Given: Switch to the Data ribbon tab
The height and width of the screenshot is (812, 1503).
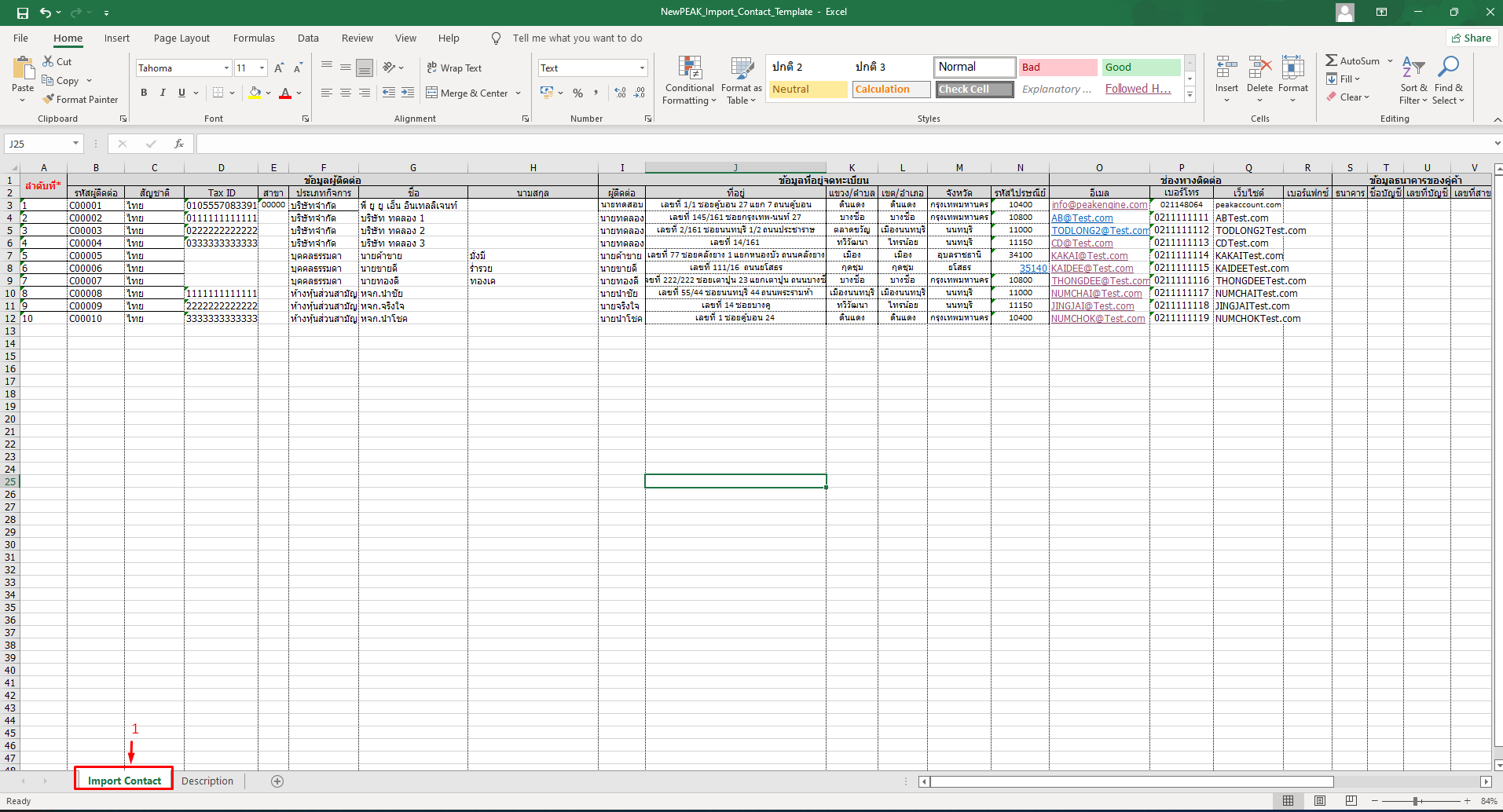Looking at the screenshot, I should (308, 38).
